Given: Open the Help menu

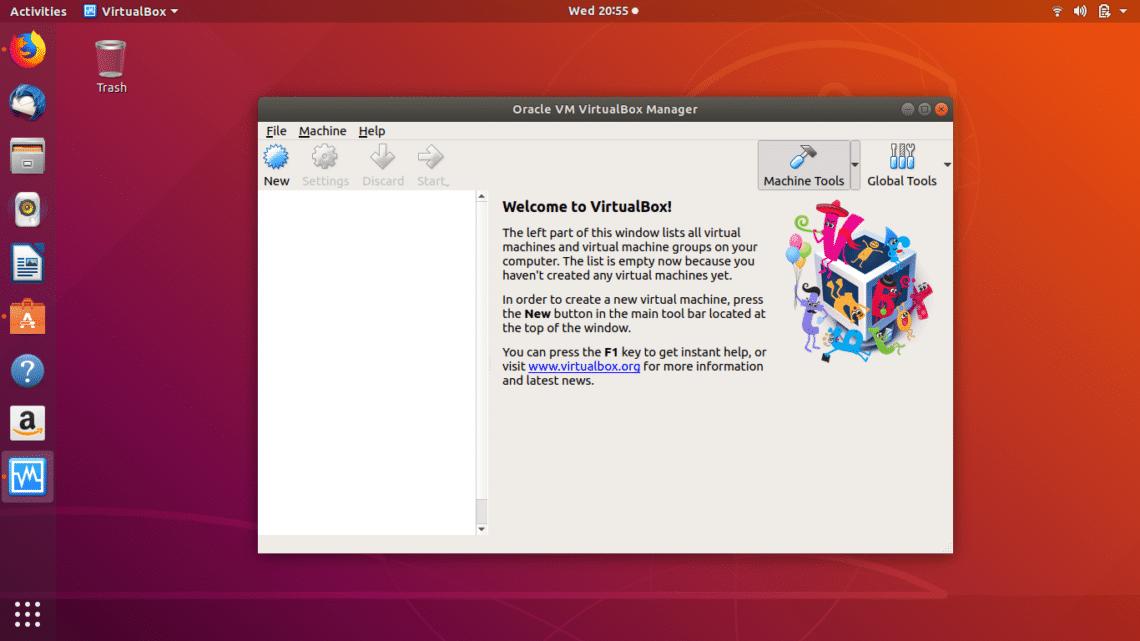Looking at the screenshot, I should [x=371, y=130].
